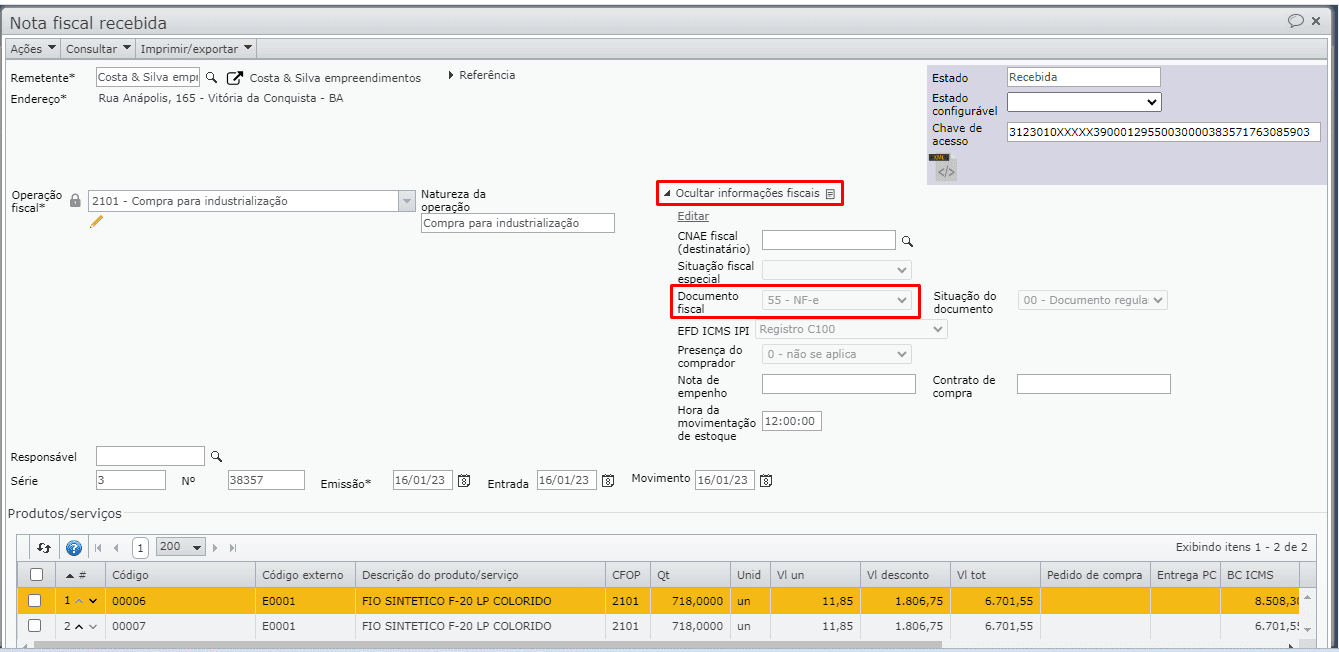
Task: Open the Emissão date calendar icon
Action: pos(464,481)
